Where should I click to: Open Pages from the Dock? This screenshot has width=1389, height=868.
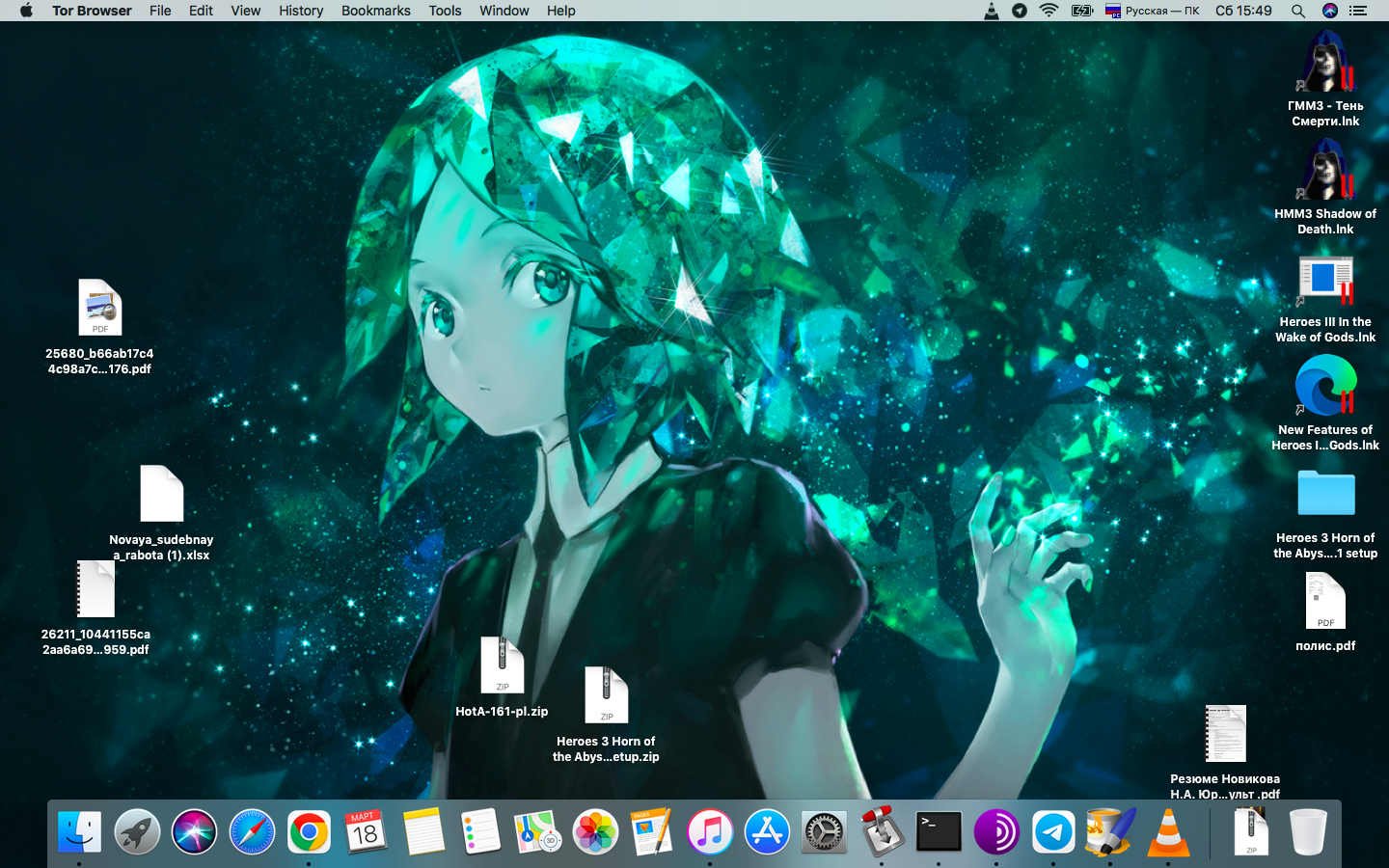(652, 831)
